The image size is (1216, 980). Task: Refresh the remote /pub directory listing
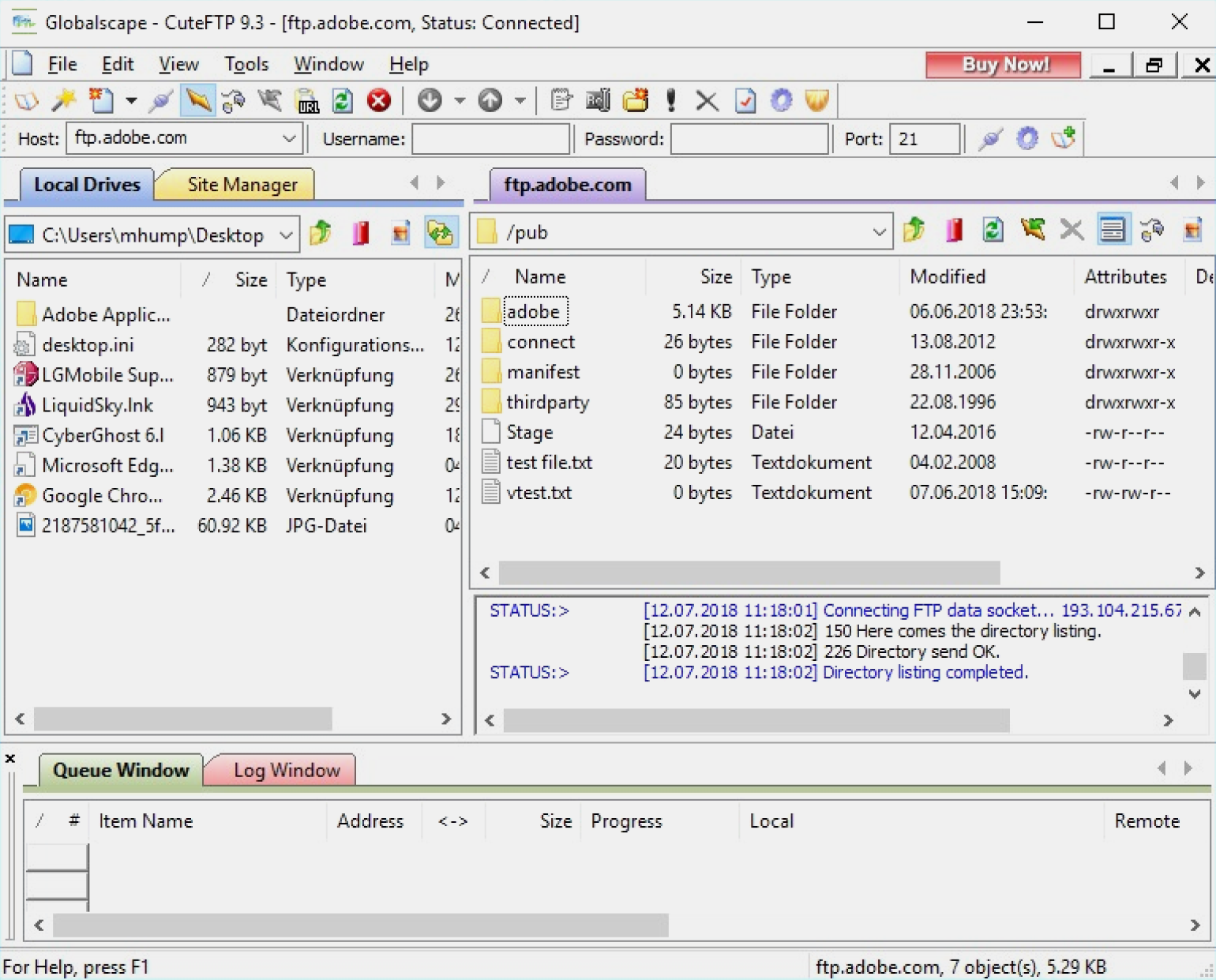point(993,231)
